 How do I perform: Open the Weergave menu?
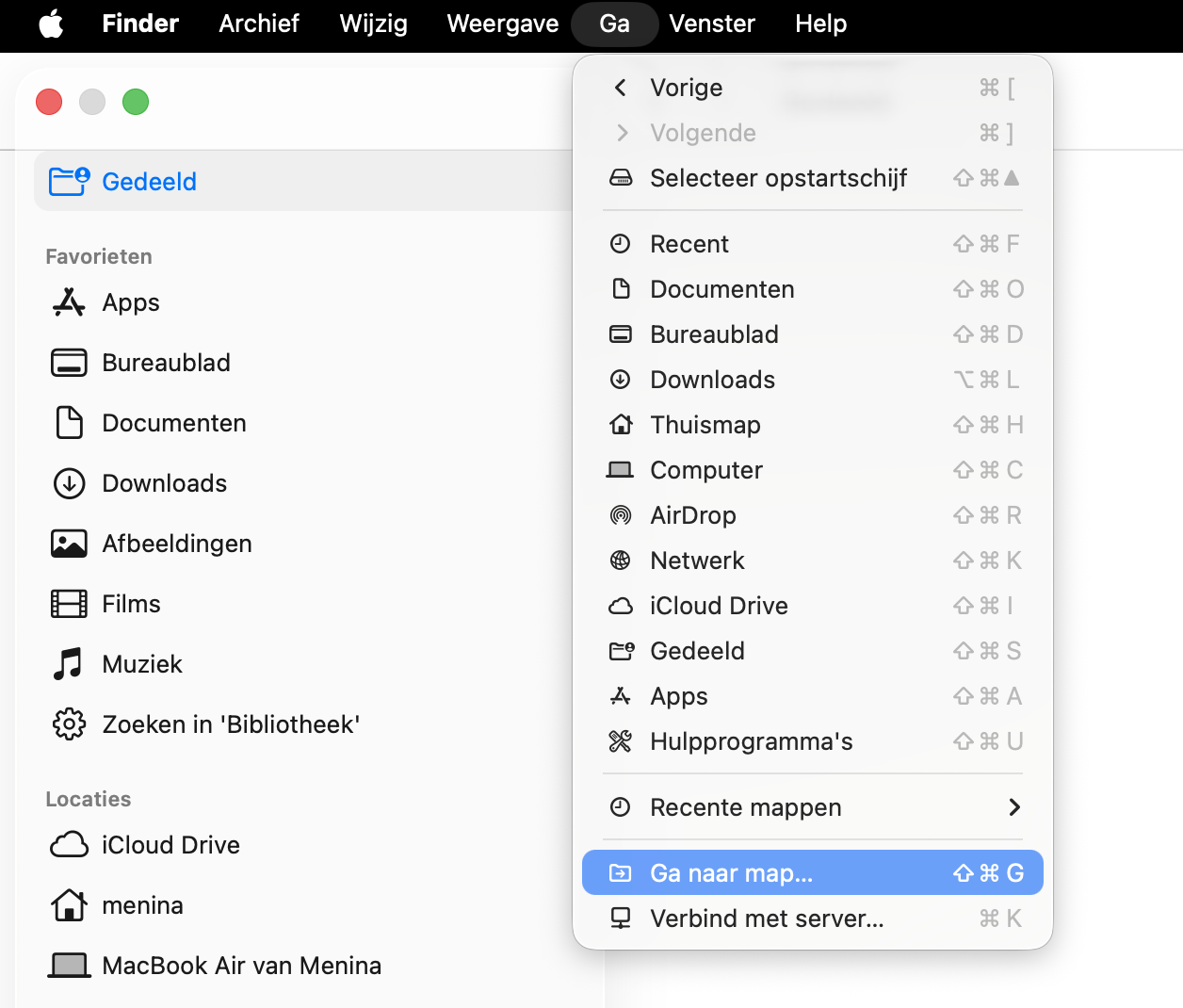coord(503,24)
